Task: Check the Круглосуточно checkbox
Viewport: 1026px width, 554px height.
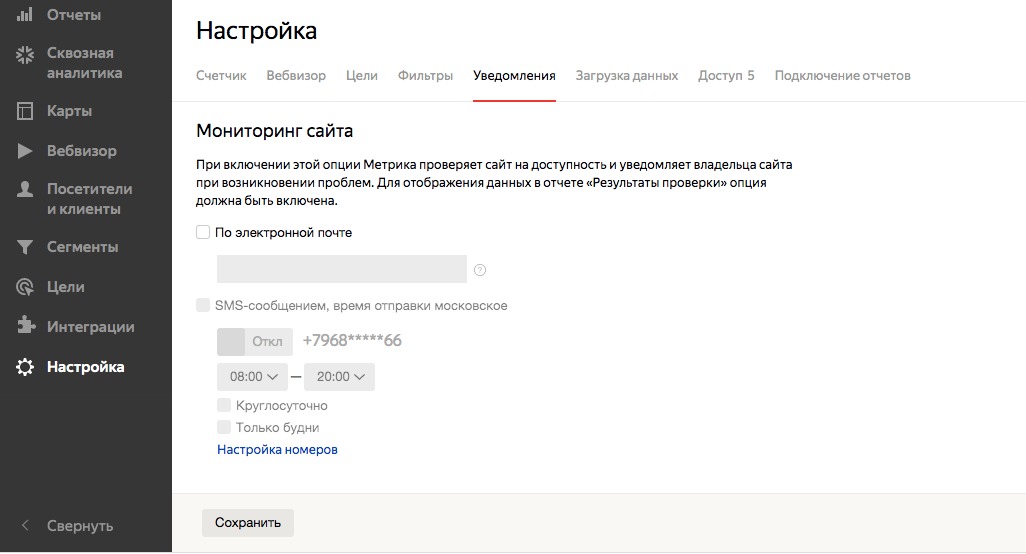Action: 224,405
